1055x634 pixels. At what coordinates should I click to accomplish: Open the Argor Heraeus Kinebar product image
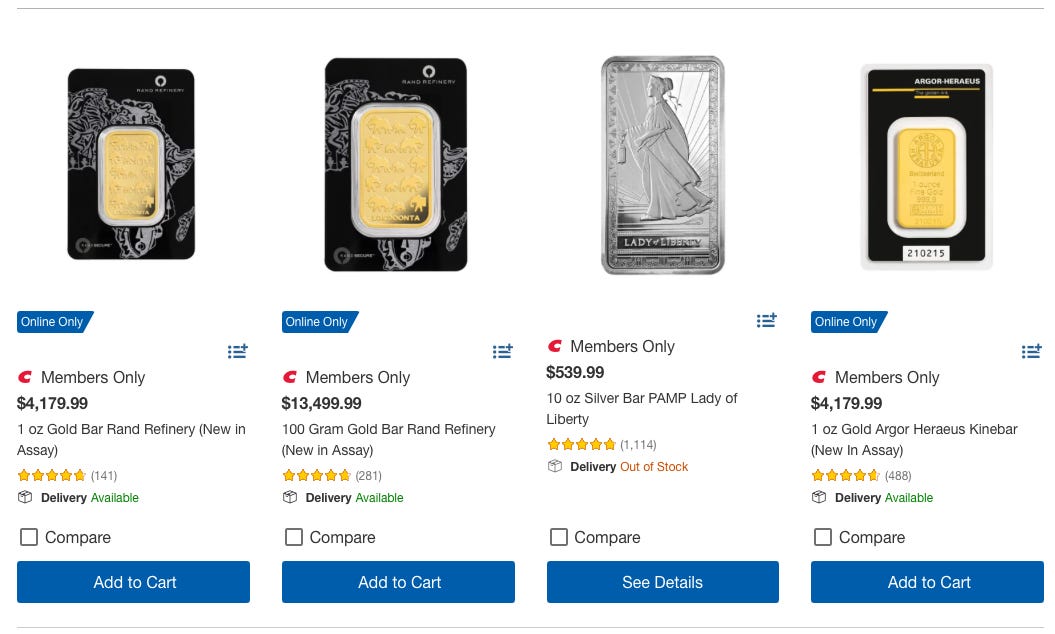click(x=927, y=167)
